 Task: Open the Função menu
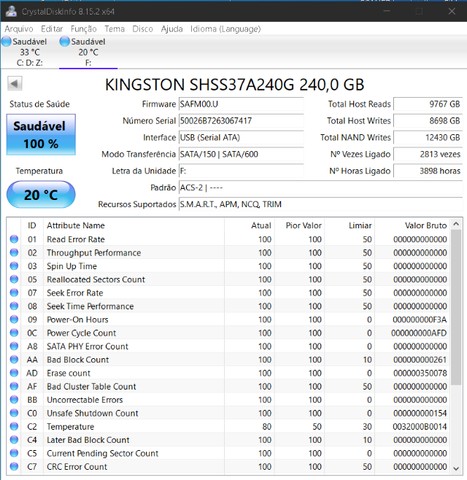(x=84, y=29)
